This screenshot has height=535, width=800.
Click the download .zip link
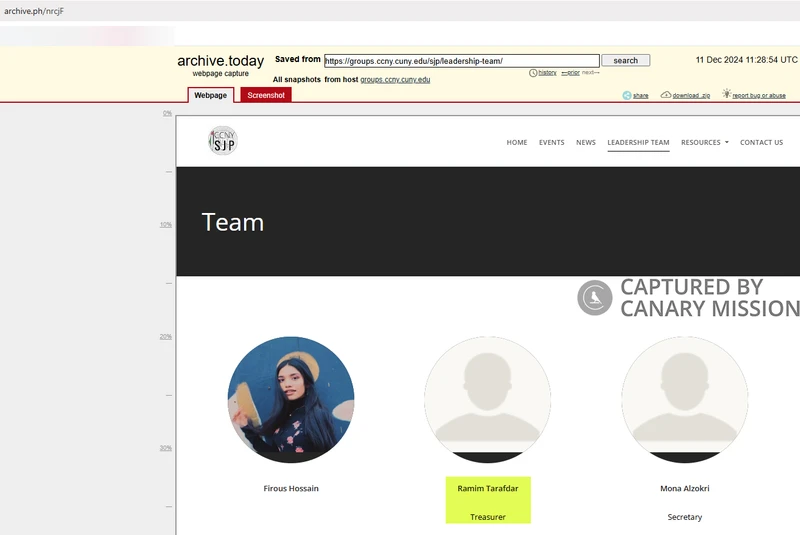pyautogui.click(x=691, y=95)
